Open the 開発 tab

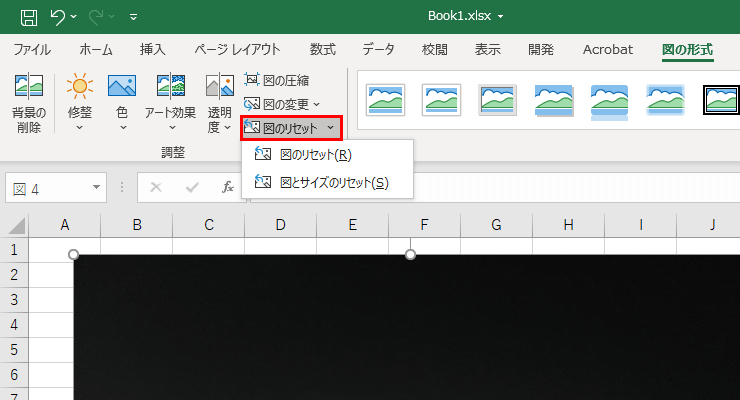(540, 50)
